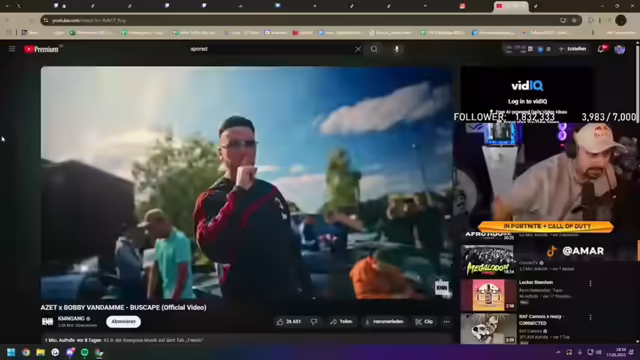Screen dimensions: 640x360
Task: Open the Lecker Bierchen video thumbnail
Action: click(488, 295)
